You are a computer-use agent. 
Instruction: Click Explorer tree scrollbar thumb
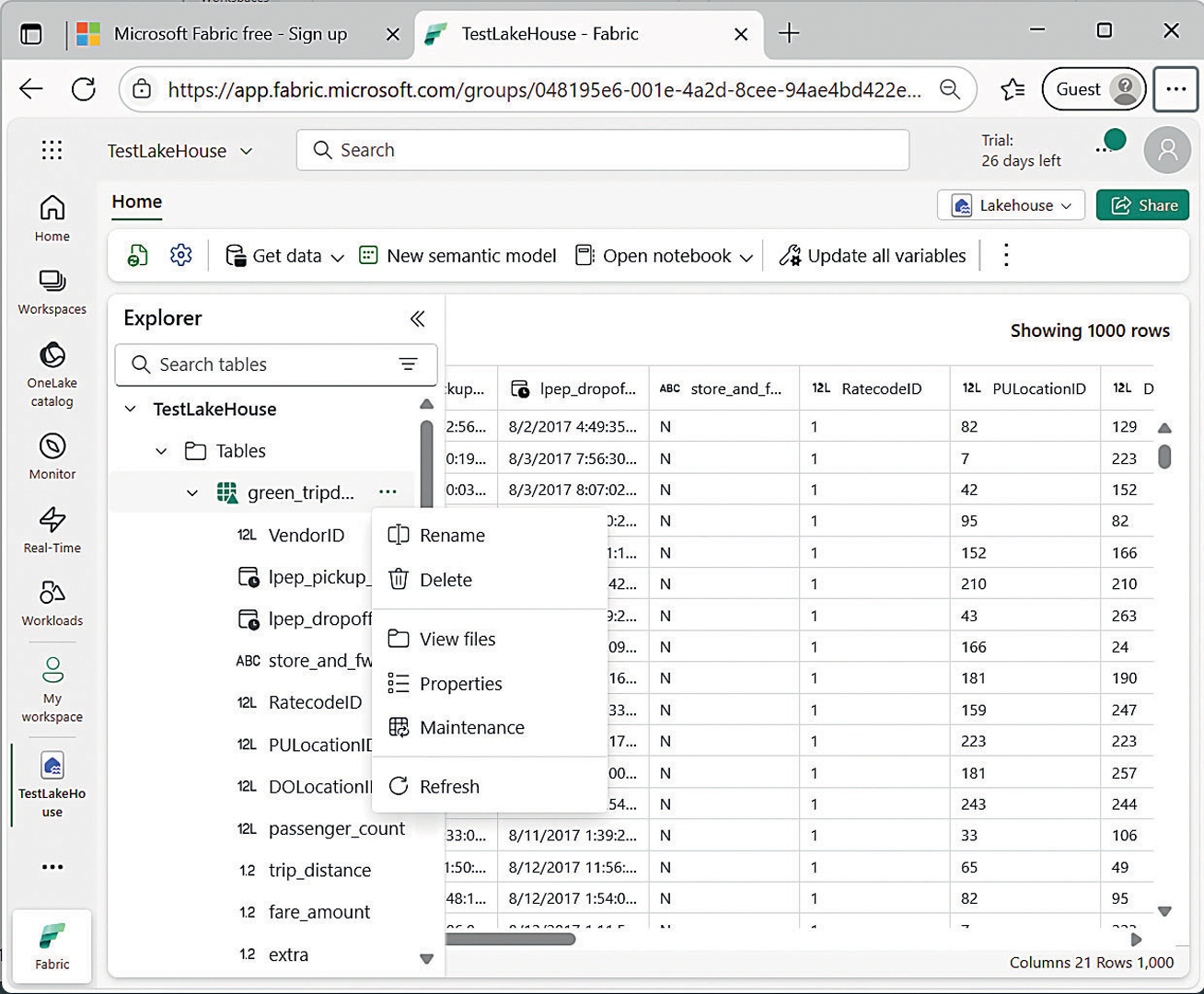point(426,465)
